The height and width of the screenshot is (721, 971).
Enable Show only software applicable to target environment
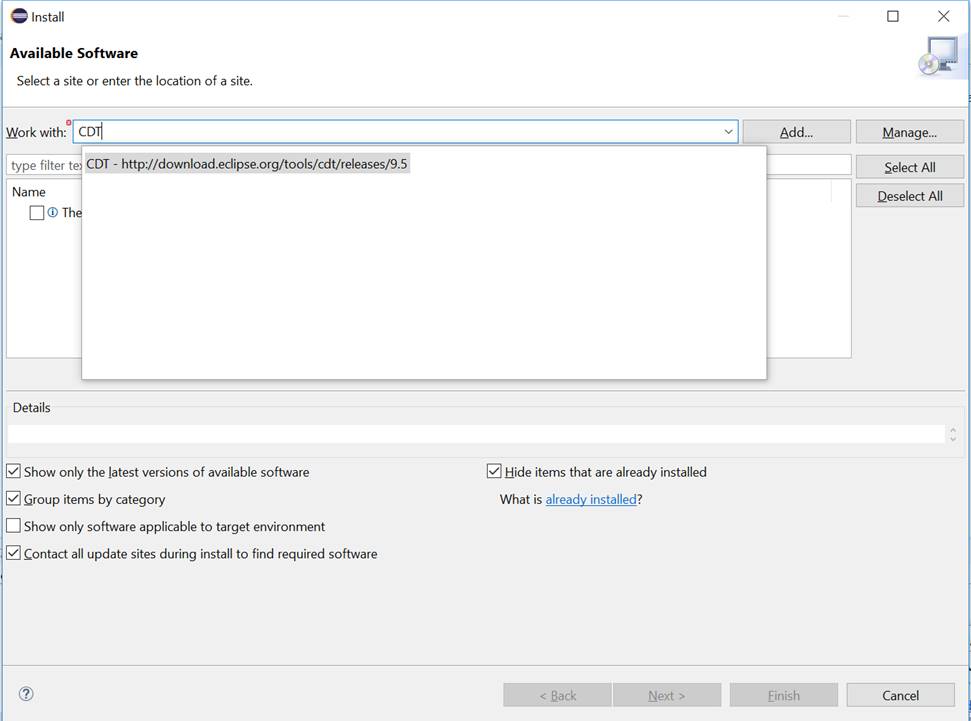[x=13, y=526]
